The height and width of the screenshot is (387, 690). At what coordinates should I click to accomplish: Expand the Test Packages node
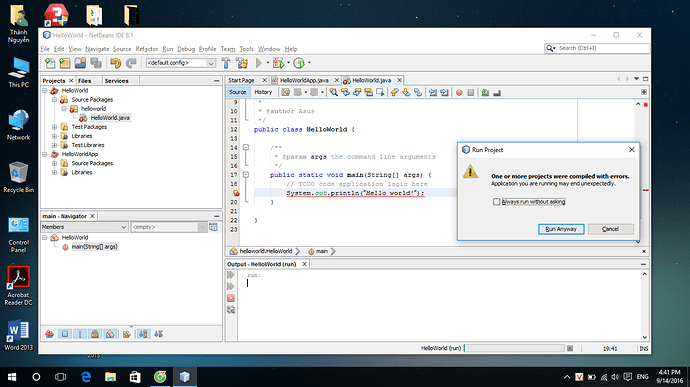pos(55,127)
